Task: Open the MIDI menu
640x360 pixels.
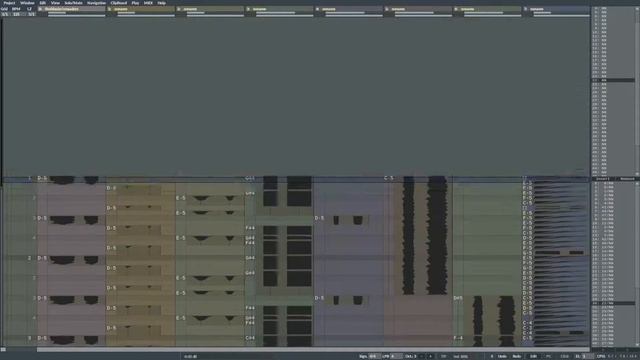Action: [x=148, y=3]
